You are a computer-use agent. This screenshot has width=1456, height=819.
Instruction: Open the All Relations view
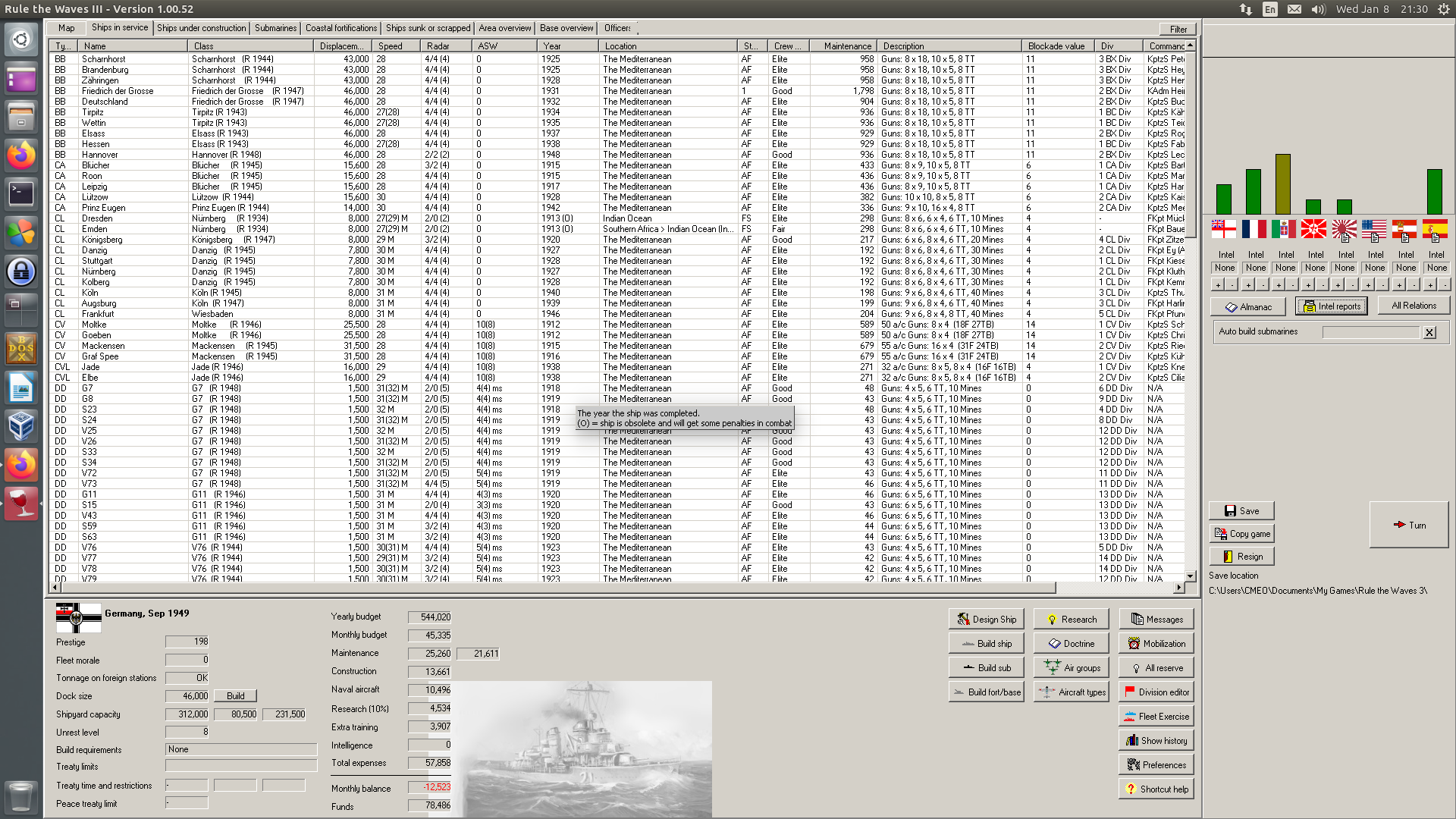pos(1414,305)
